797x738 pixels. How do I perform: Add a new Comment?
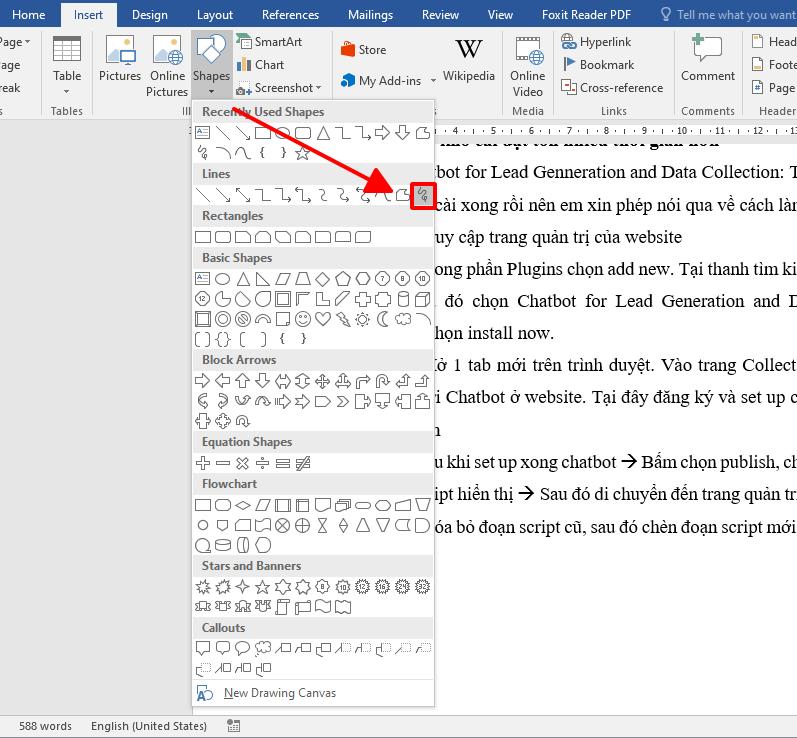[708, 57]
